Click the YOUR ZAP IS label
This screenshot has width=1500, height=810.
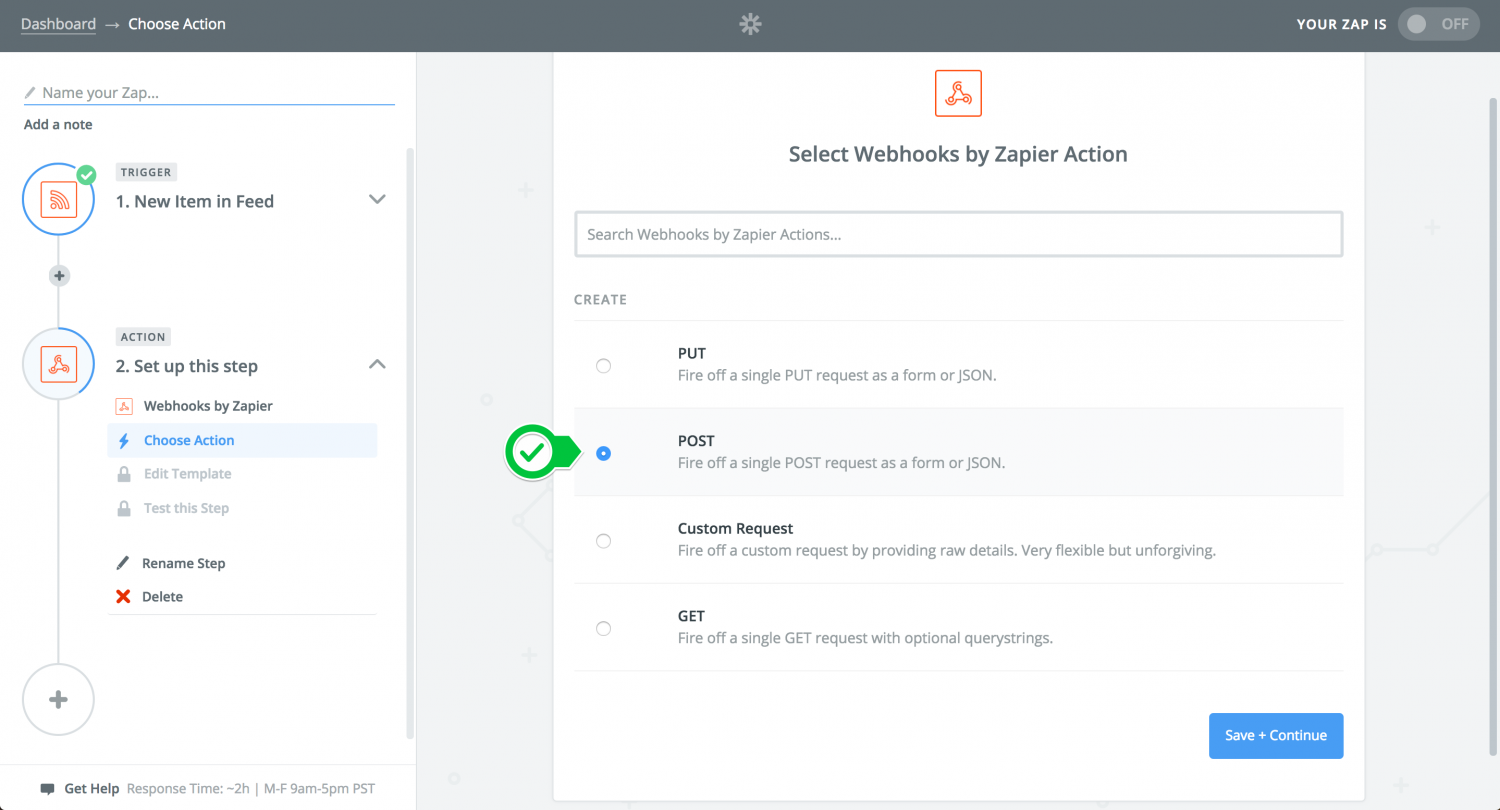tap(1341, 24)
